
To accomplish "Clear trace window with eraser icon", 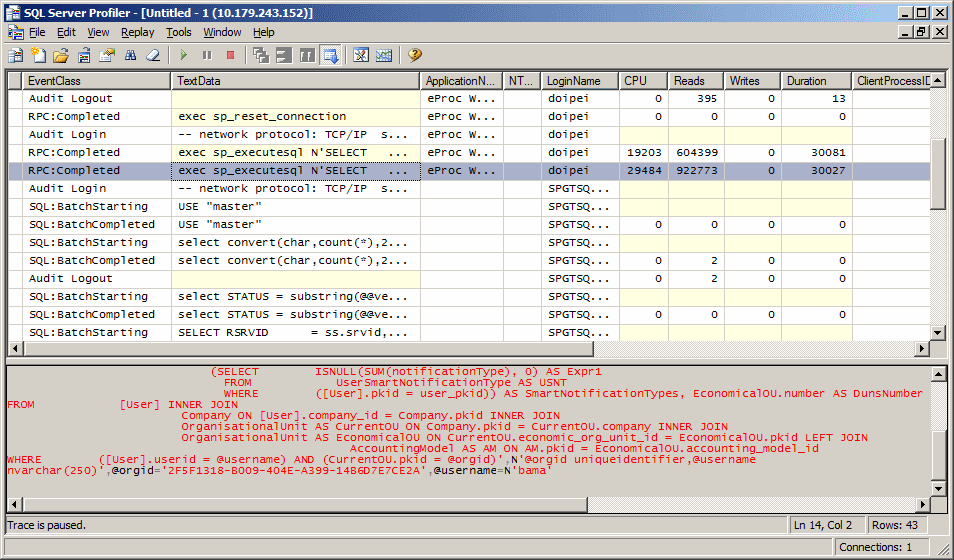I will [153, 55].
